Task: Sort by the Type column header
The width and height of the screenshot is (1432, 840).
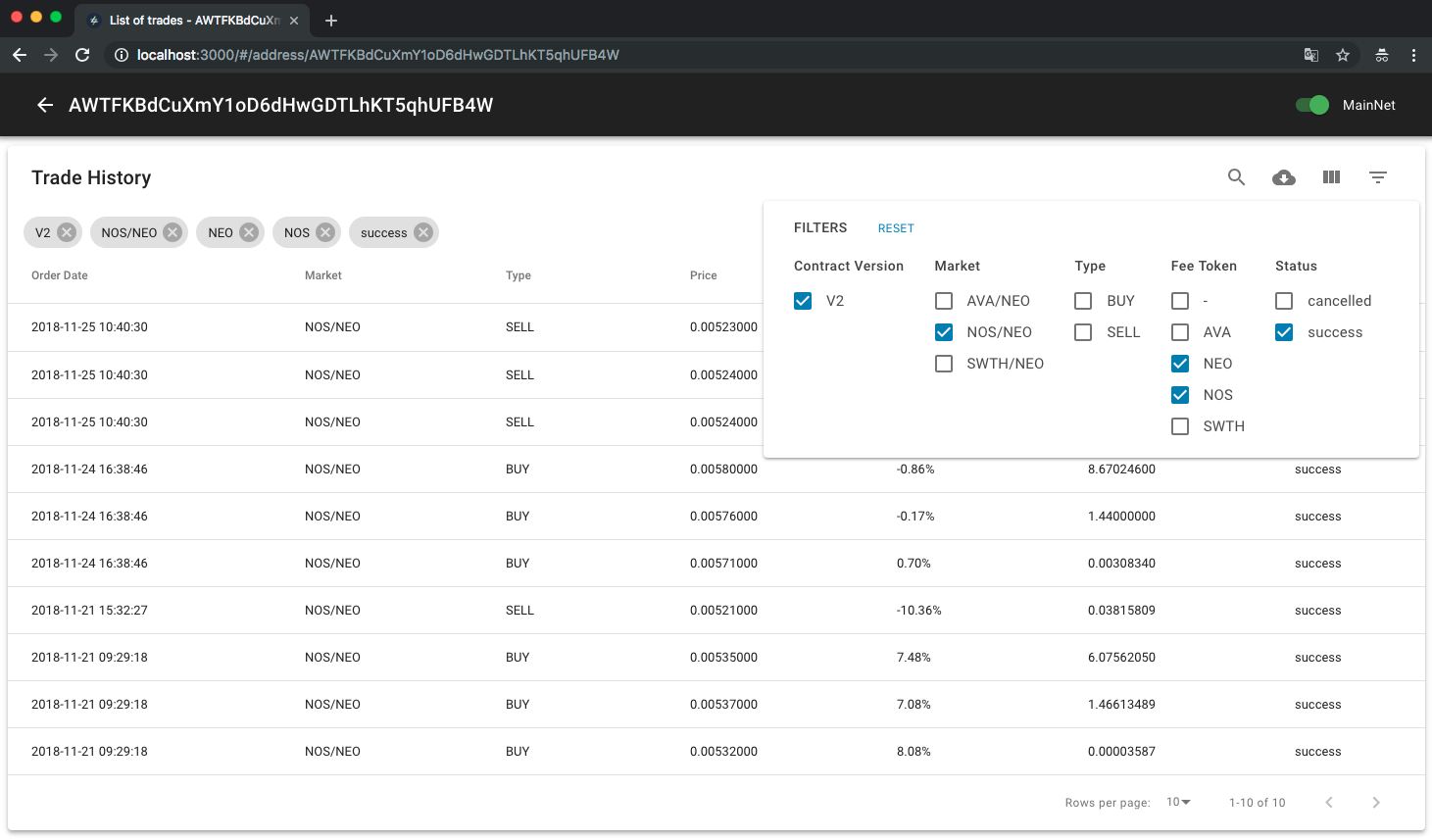Action: [518, 275]
